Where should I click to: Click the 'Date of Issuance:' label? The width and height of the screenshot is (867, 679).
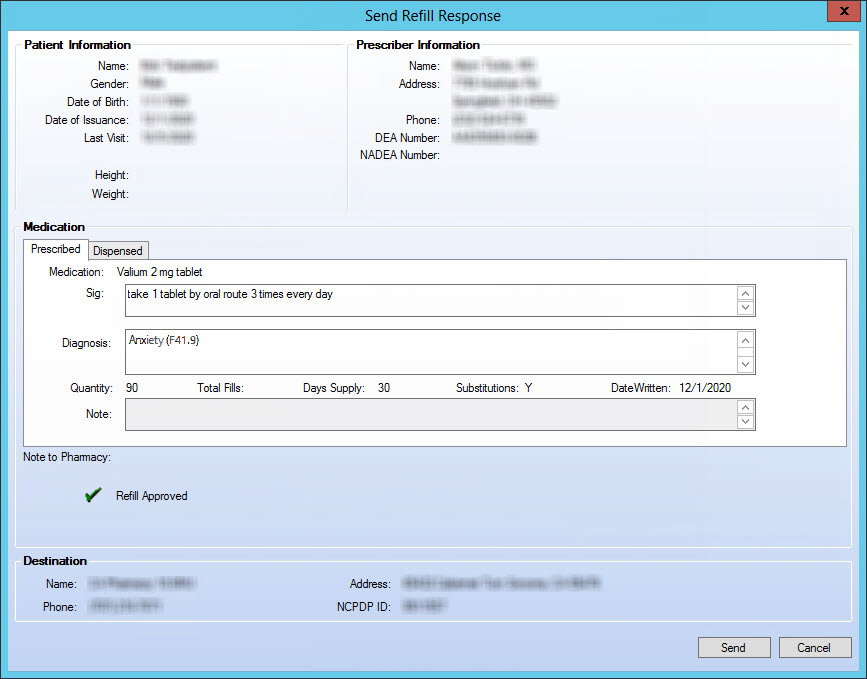pos(87,120)
